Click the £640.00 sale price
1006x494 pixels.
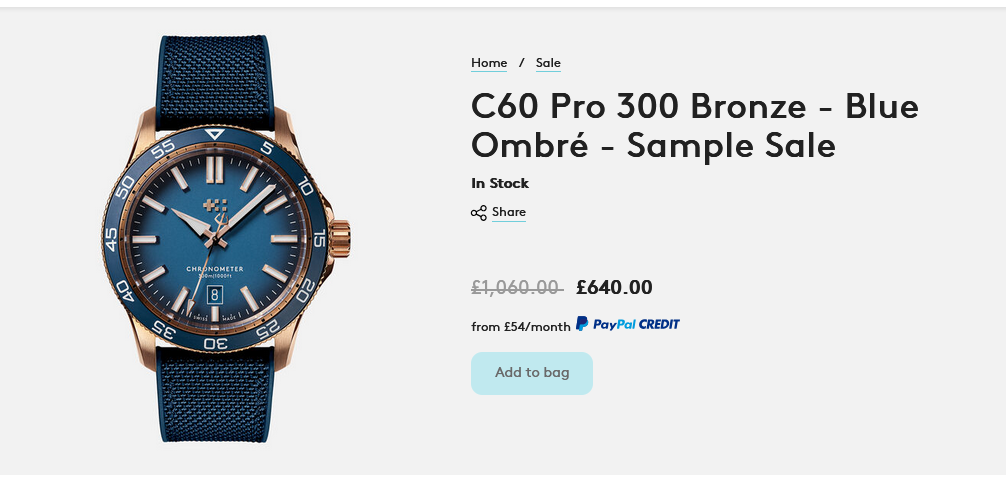coord(614,288)
